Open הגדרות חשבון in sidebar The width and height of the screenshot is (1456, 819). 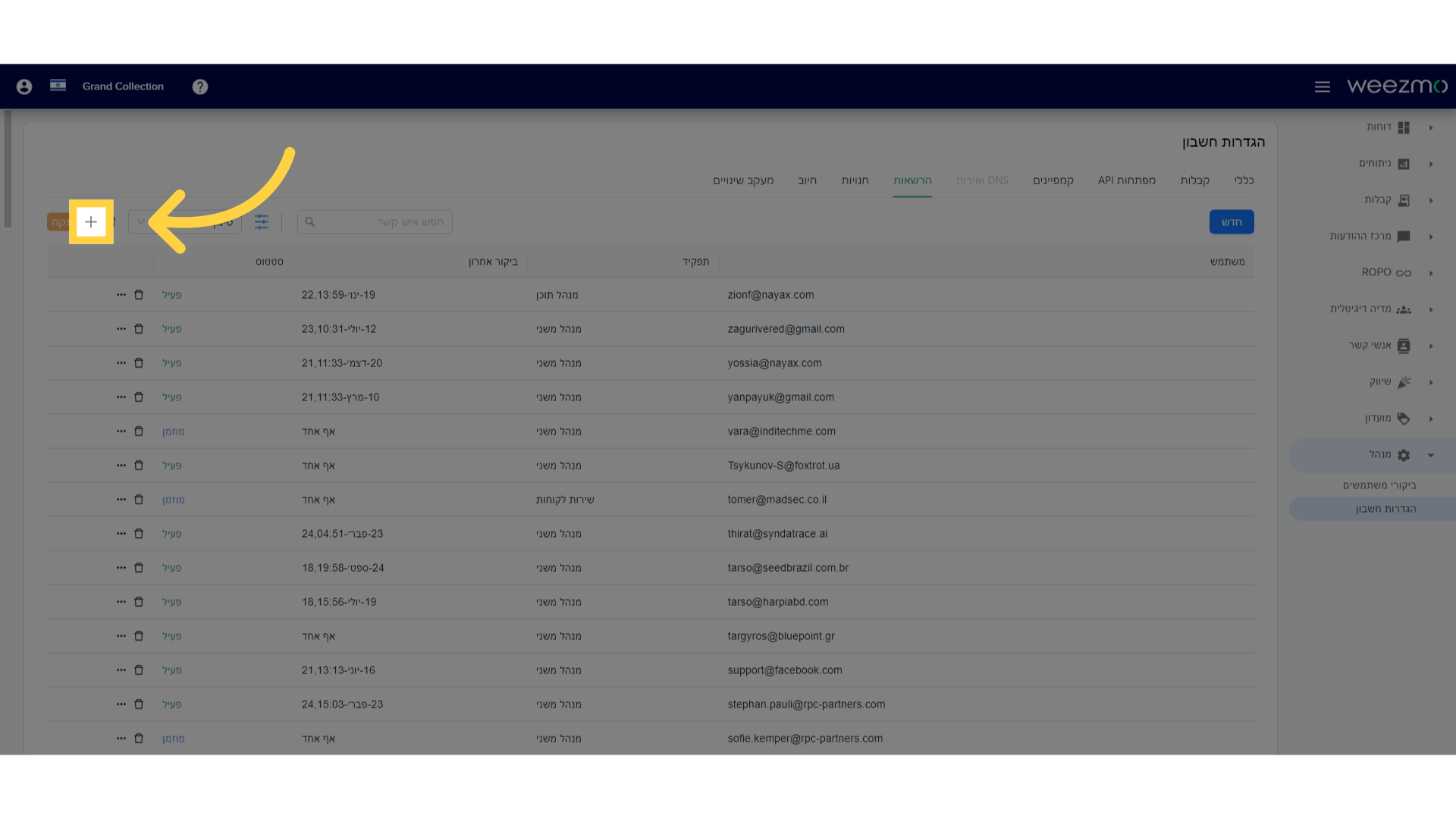[1385, 509]
